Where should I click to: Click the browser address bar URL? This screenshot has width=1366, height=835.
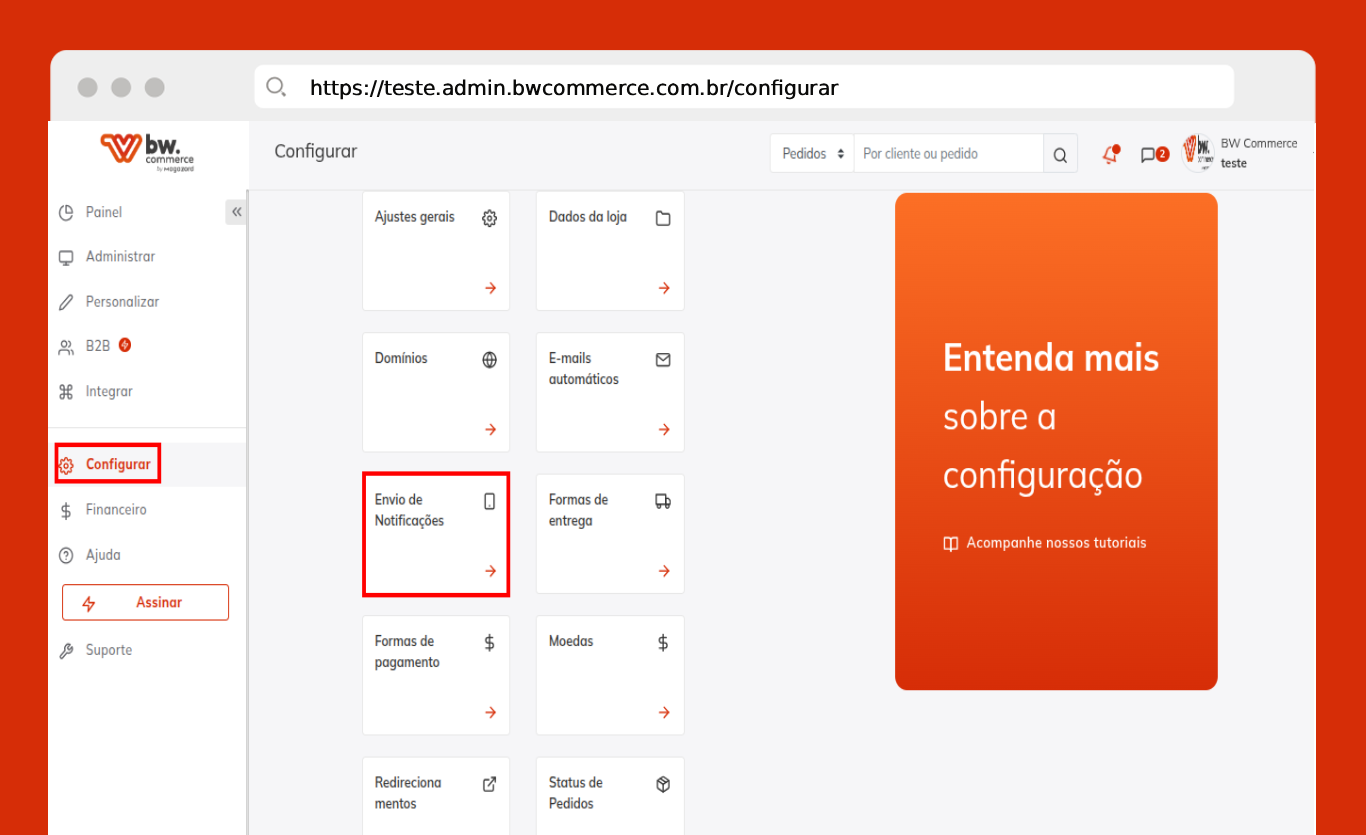click(573, 88)
